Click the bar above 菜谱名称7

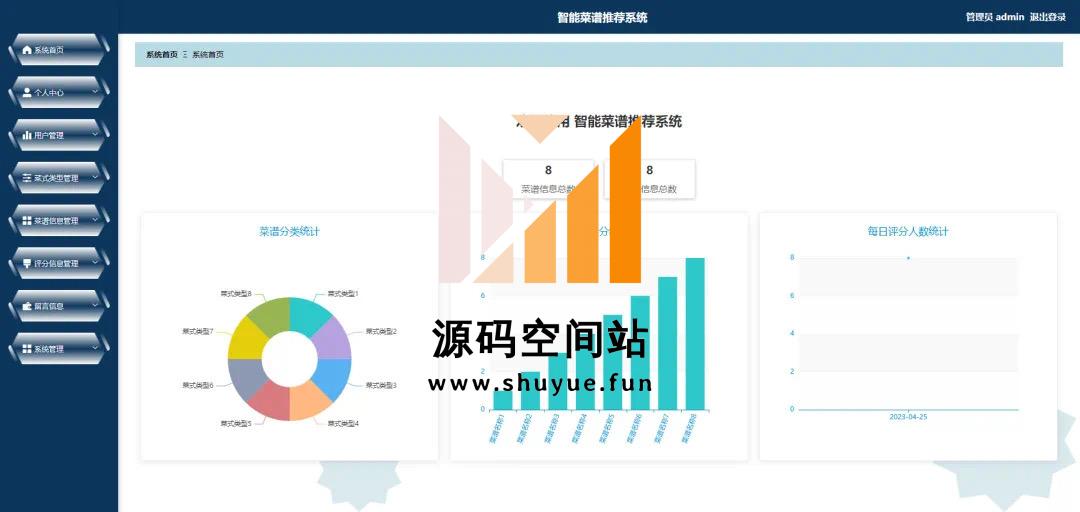pos(667,343)
